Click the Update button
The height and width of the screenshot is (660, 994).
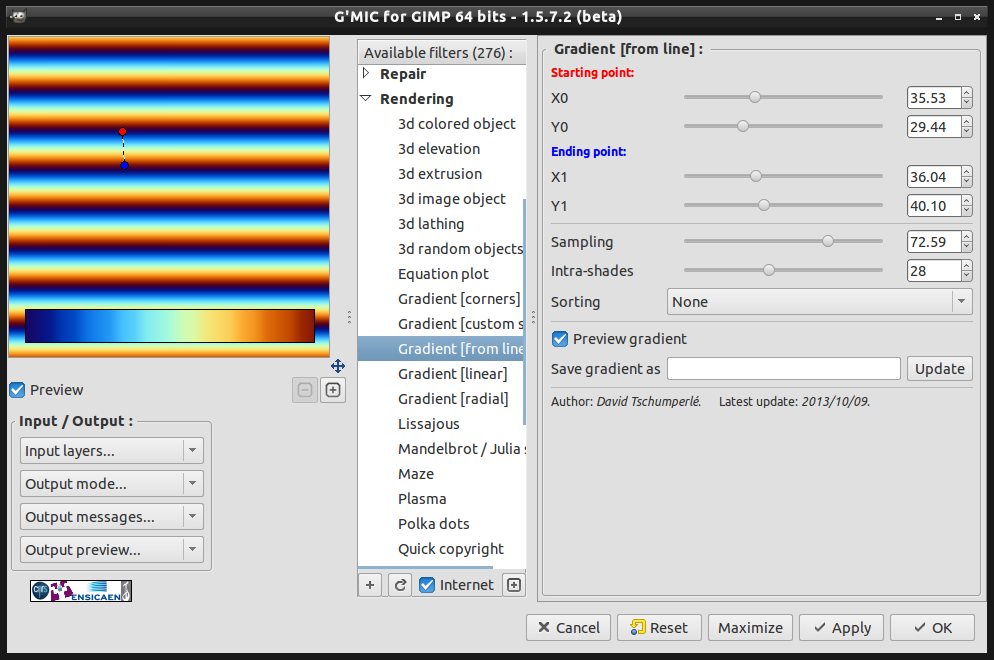tap(939, 369)
